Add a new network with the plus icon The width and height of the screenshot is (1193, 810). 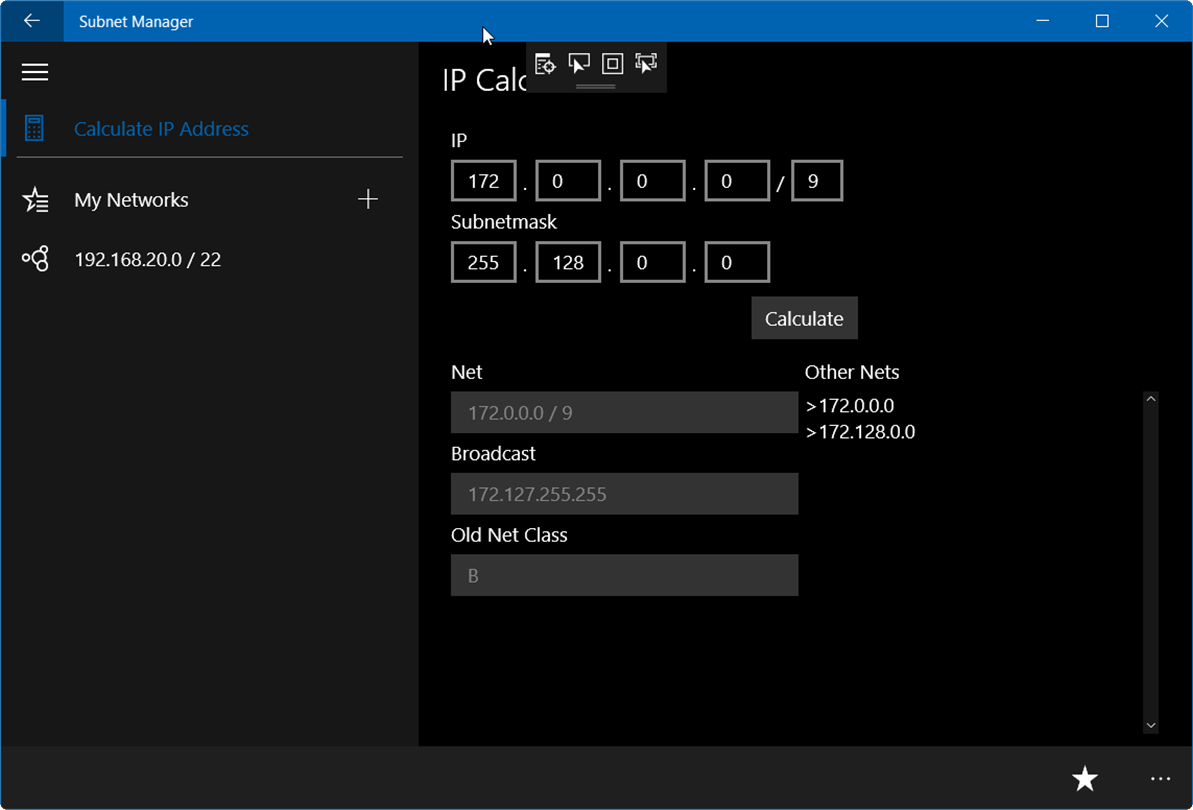(x=367, y=199)
